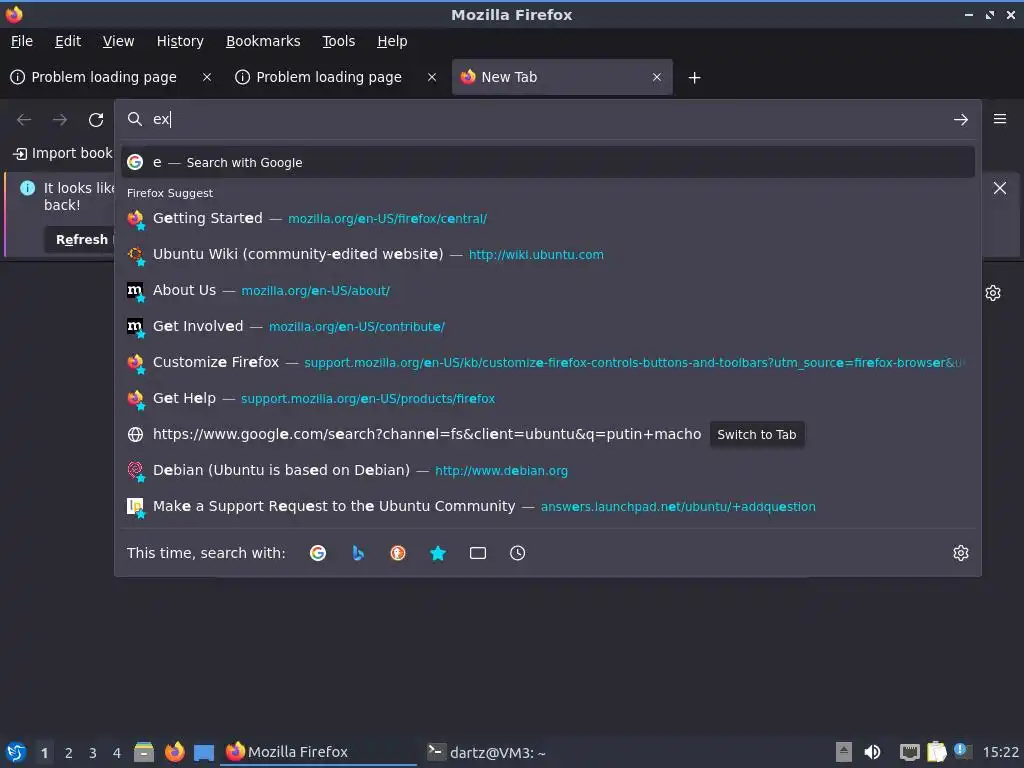
Task: Open the Edit menu
Action: [x=68, y=41]
